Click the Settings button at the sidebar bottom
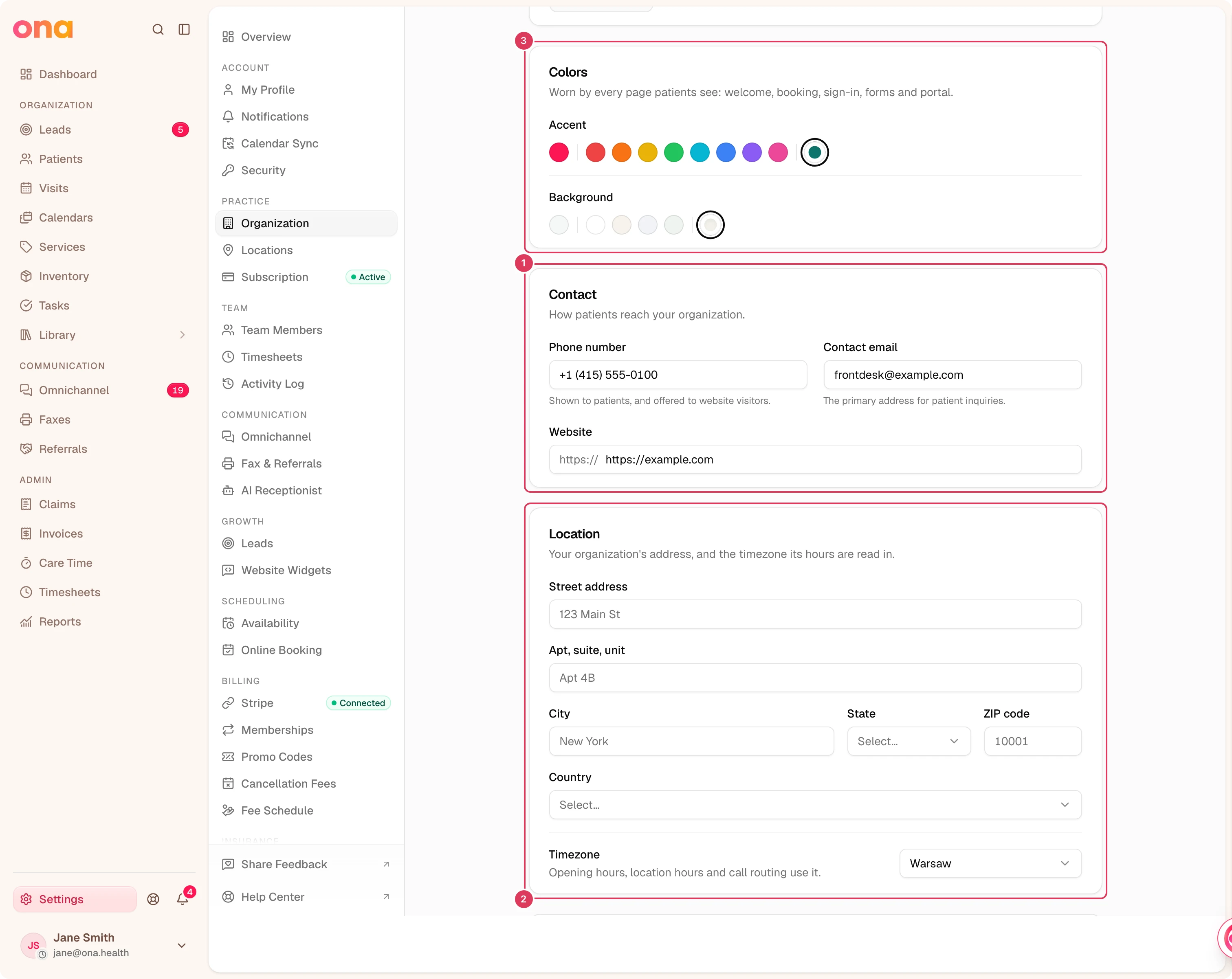The image size is (1232, 979). [75, 899]
